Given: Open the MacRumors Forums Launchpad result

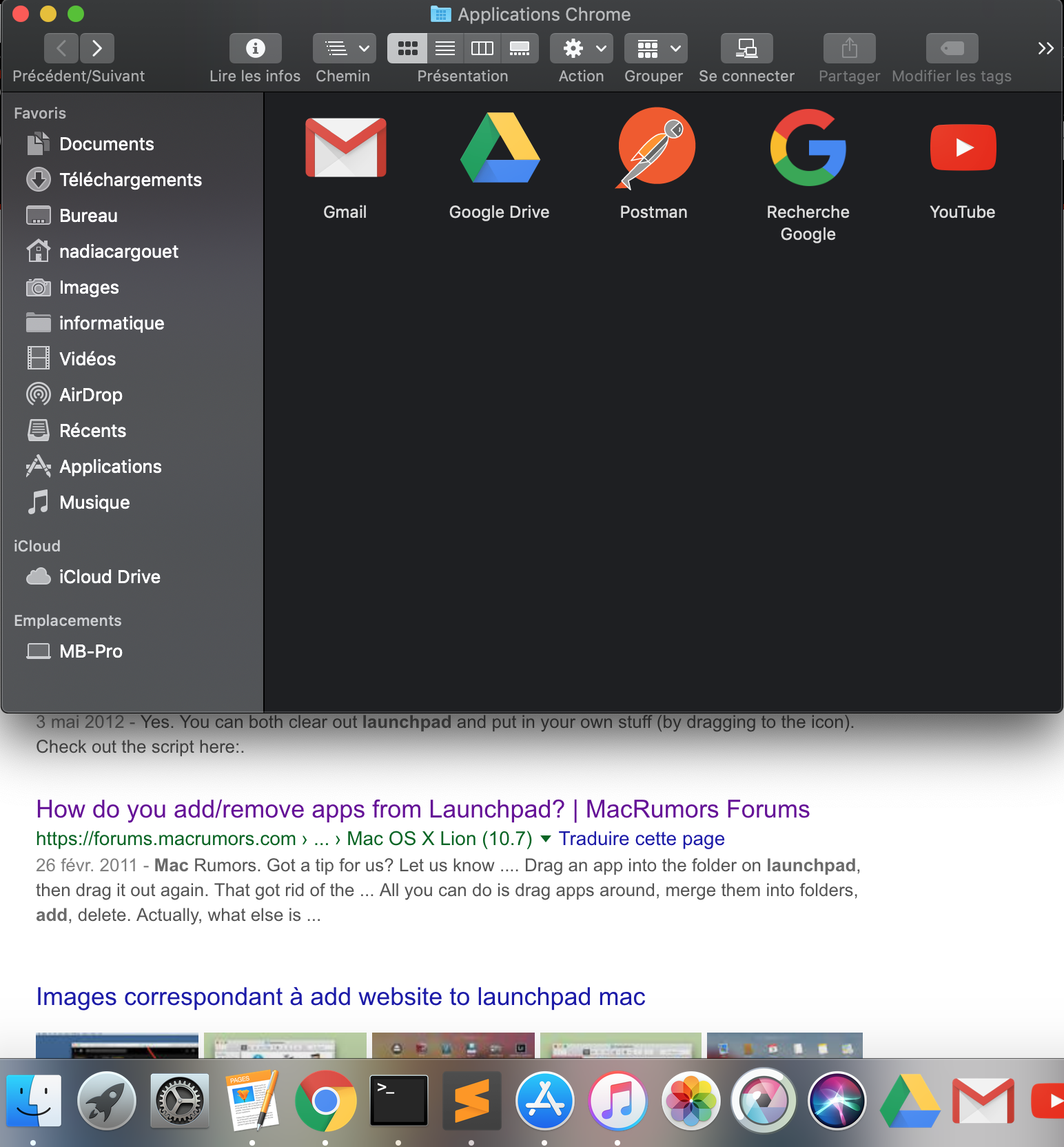Looking at the screenshot, I should pos(422,809).
